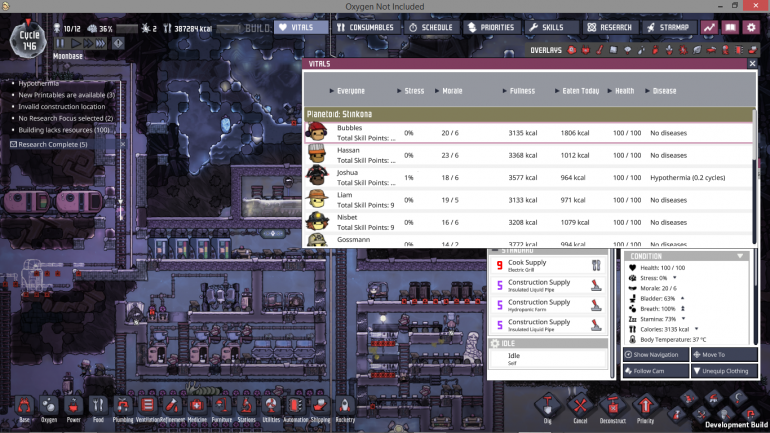Choose the Deconstruct tool
The height and width of the screenshot is (433, 770).
click(613, 407)
